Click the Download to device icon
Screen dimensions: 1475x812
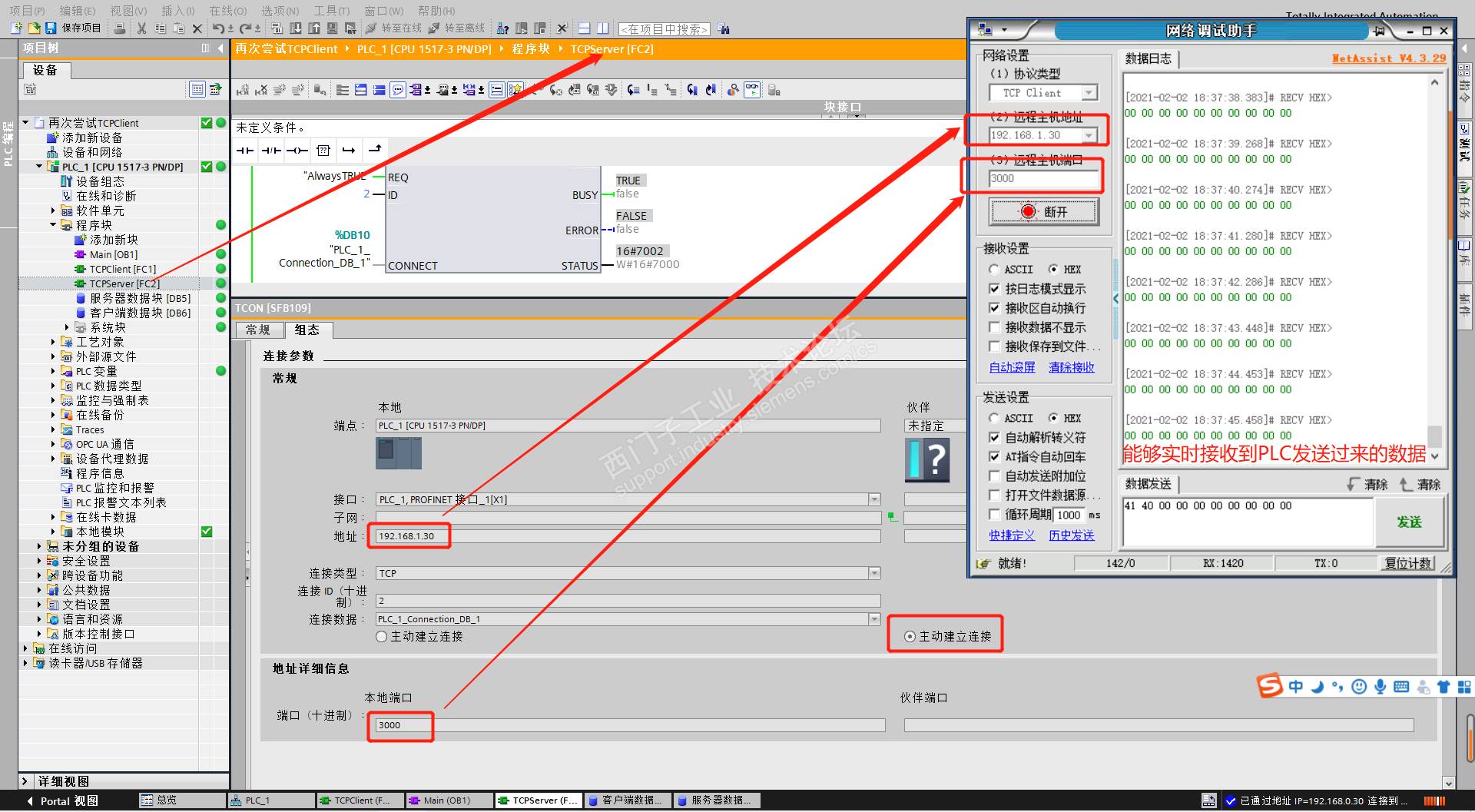296,28
